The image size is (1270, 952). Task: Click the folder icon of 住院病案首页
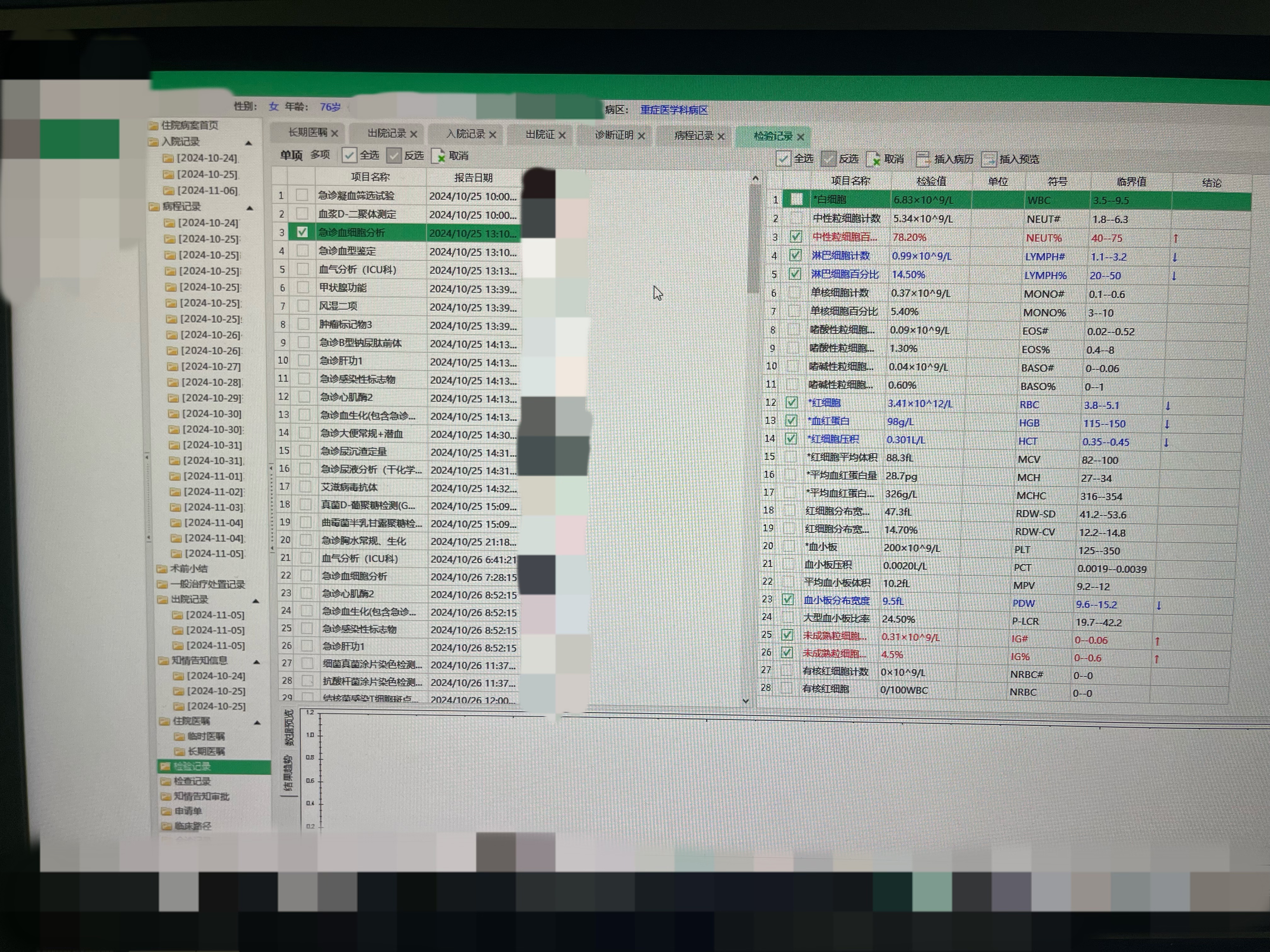(153, 125)
